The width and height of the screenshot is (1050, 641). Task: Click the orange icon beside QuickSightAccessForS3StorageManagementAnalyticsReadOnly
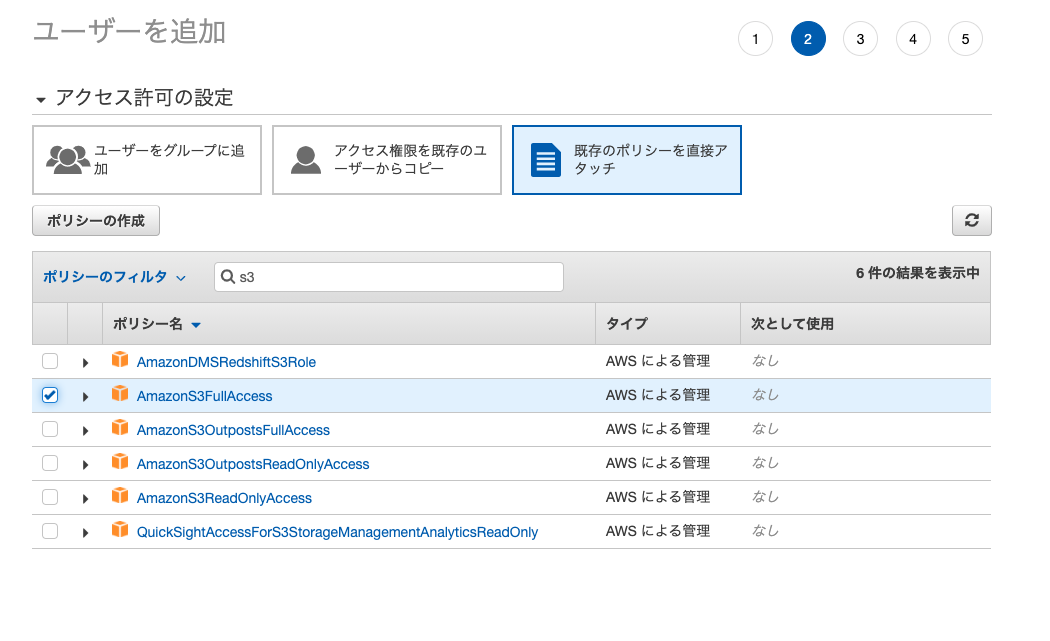[121, 531]
